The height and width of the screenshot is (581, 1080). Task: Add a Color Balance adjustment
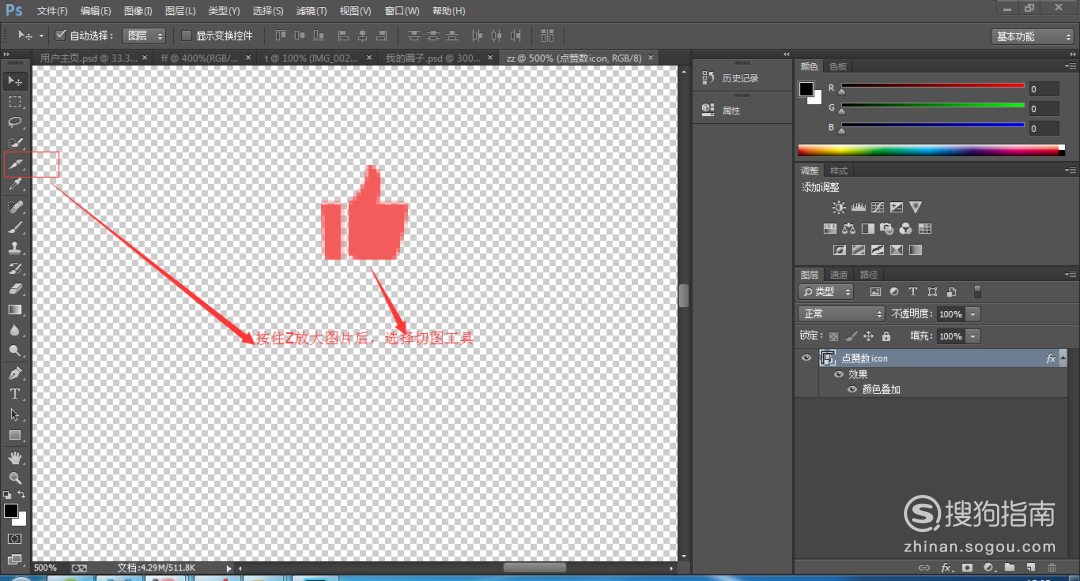point(849,229)
